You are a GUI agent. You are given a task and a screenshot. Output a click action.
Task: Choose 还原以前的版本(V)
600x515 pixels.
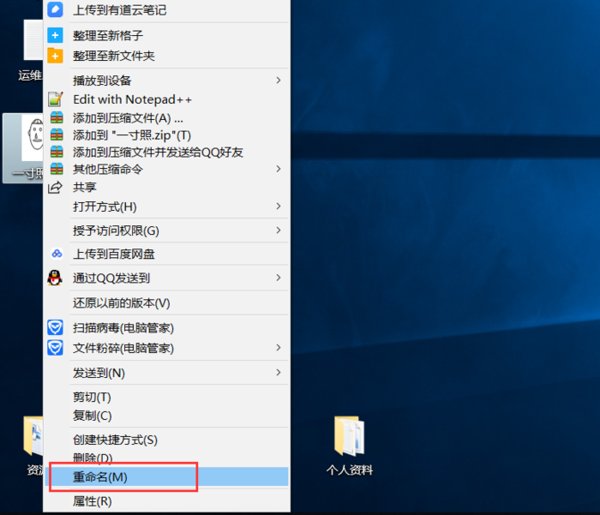pyautogui.click(x=166, y=303)
